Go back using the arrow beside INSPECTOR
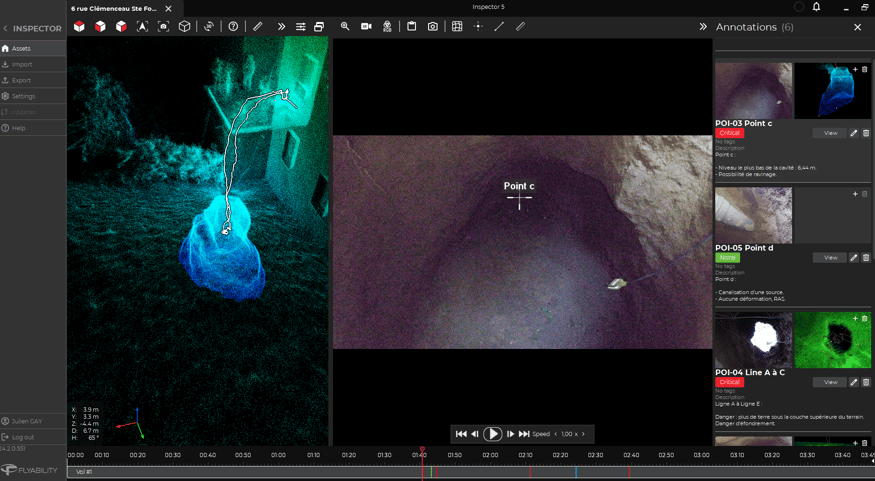 pyautogui.click(x=6, y=28)
